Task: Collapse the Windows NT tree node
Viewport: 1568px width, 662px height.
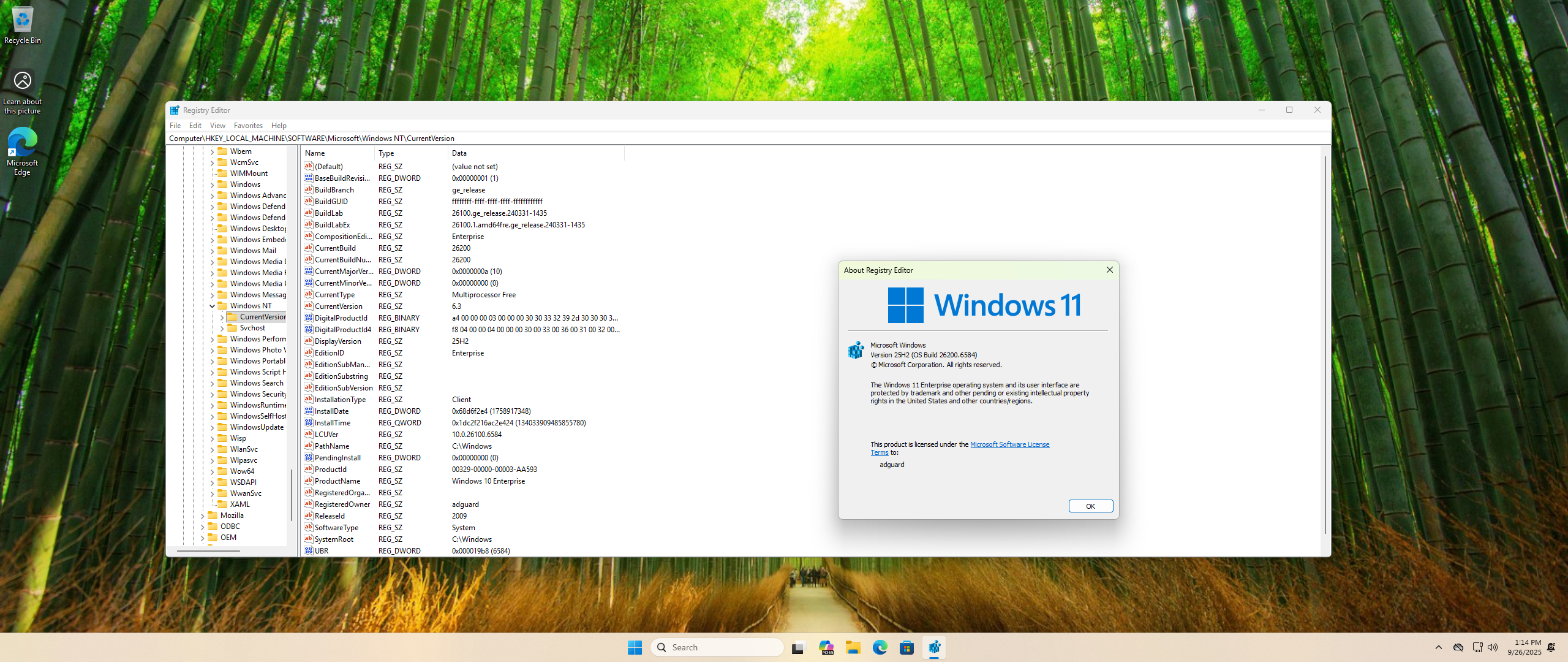Action: (x=213, y=306)
